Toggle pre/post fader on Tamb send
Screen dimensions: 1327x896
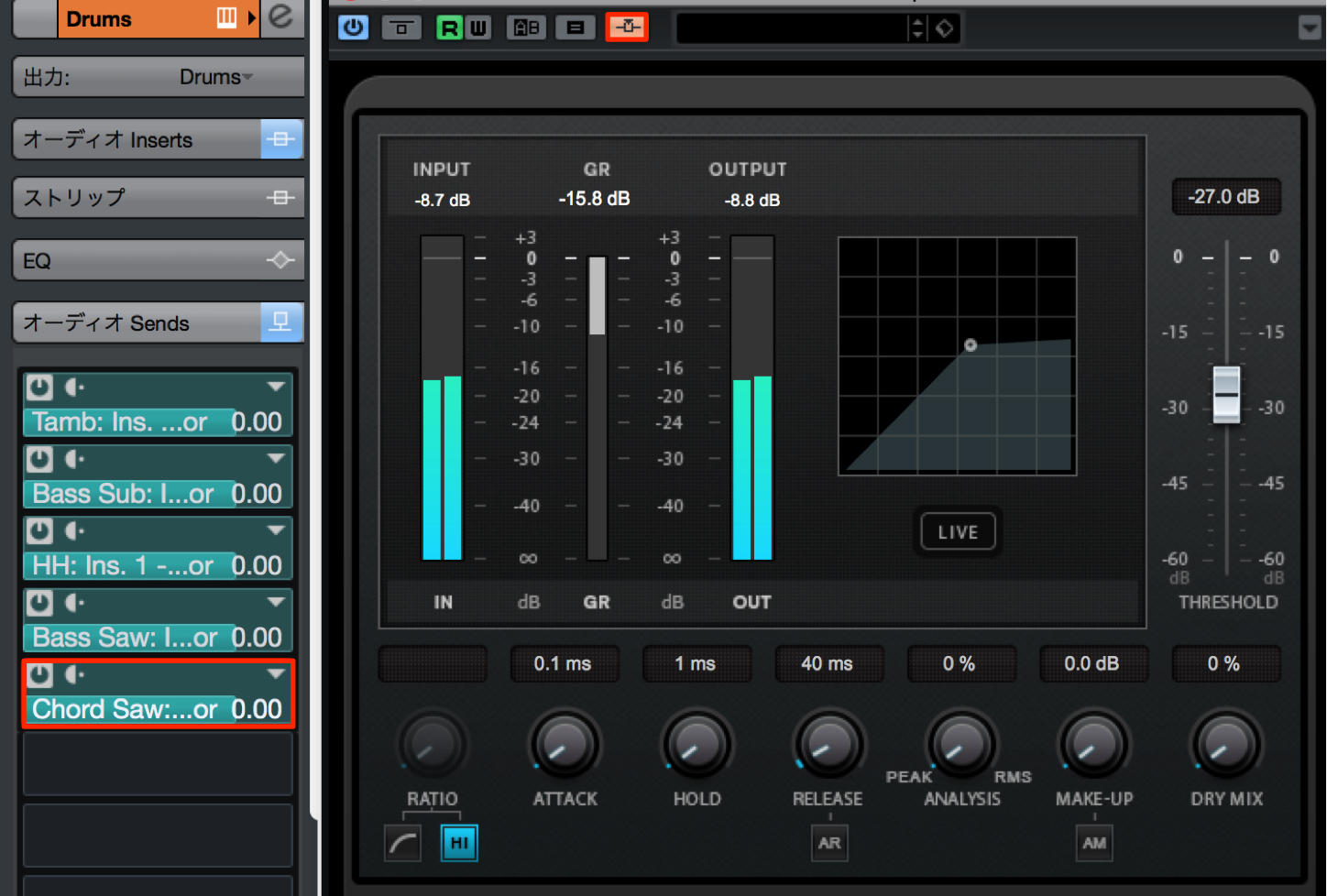point(74,388)
